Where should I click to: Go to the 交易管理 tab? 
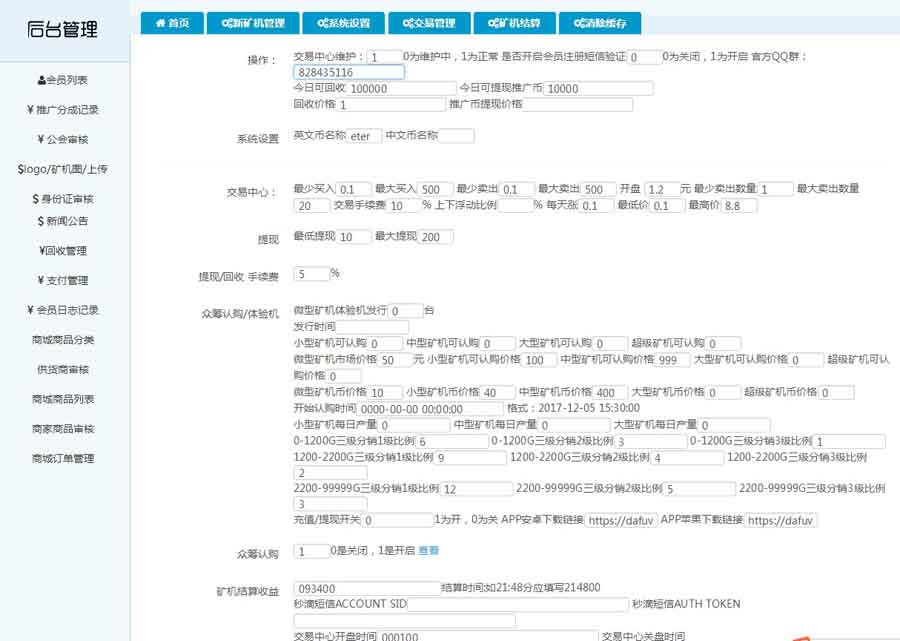tap(429, 23)
